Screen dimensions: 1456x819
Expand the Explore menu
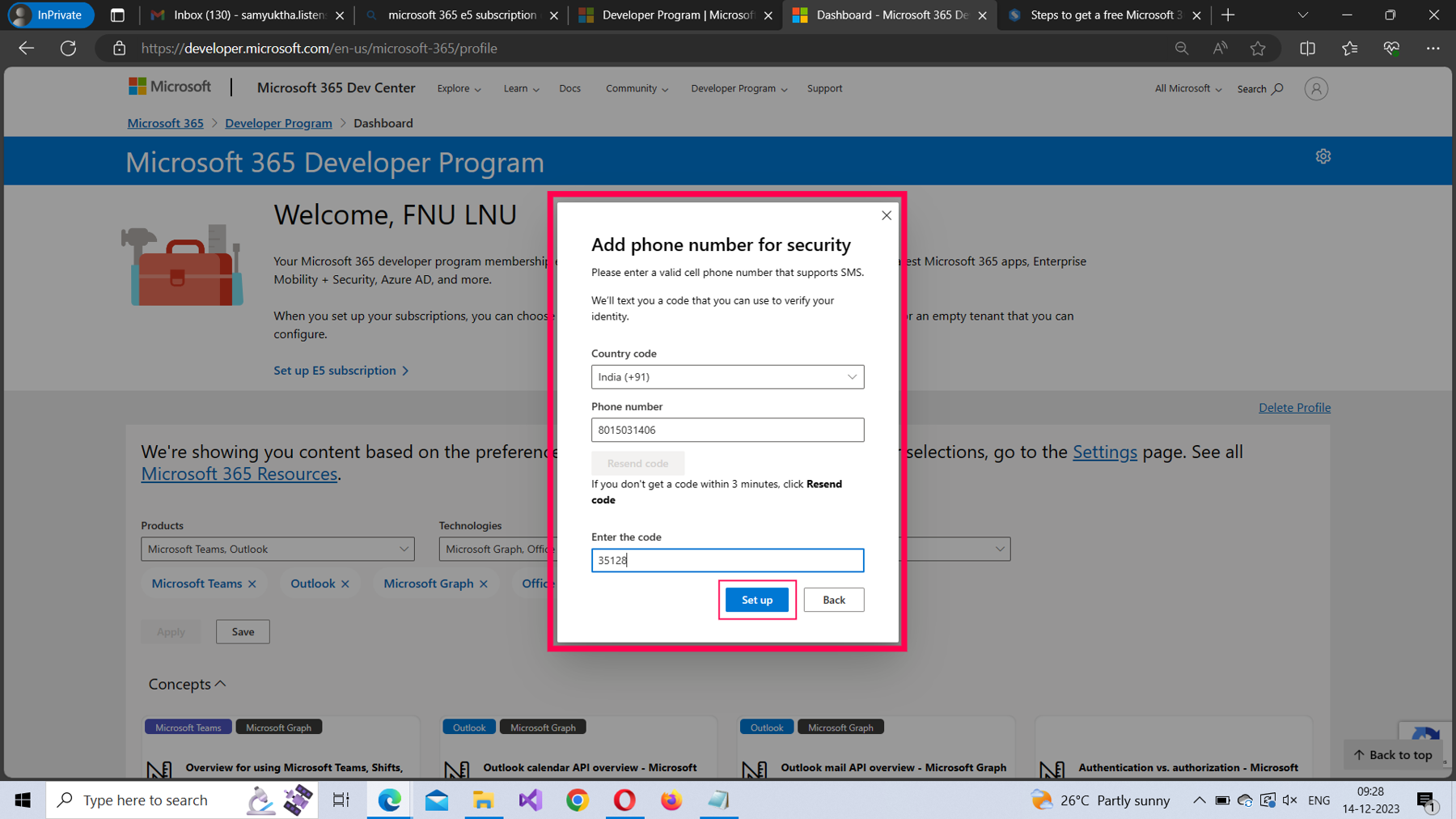coord(459,89)
